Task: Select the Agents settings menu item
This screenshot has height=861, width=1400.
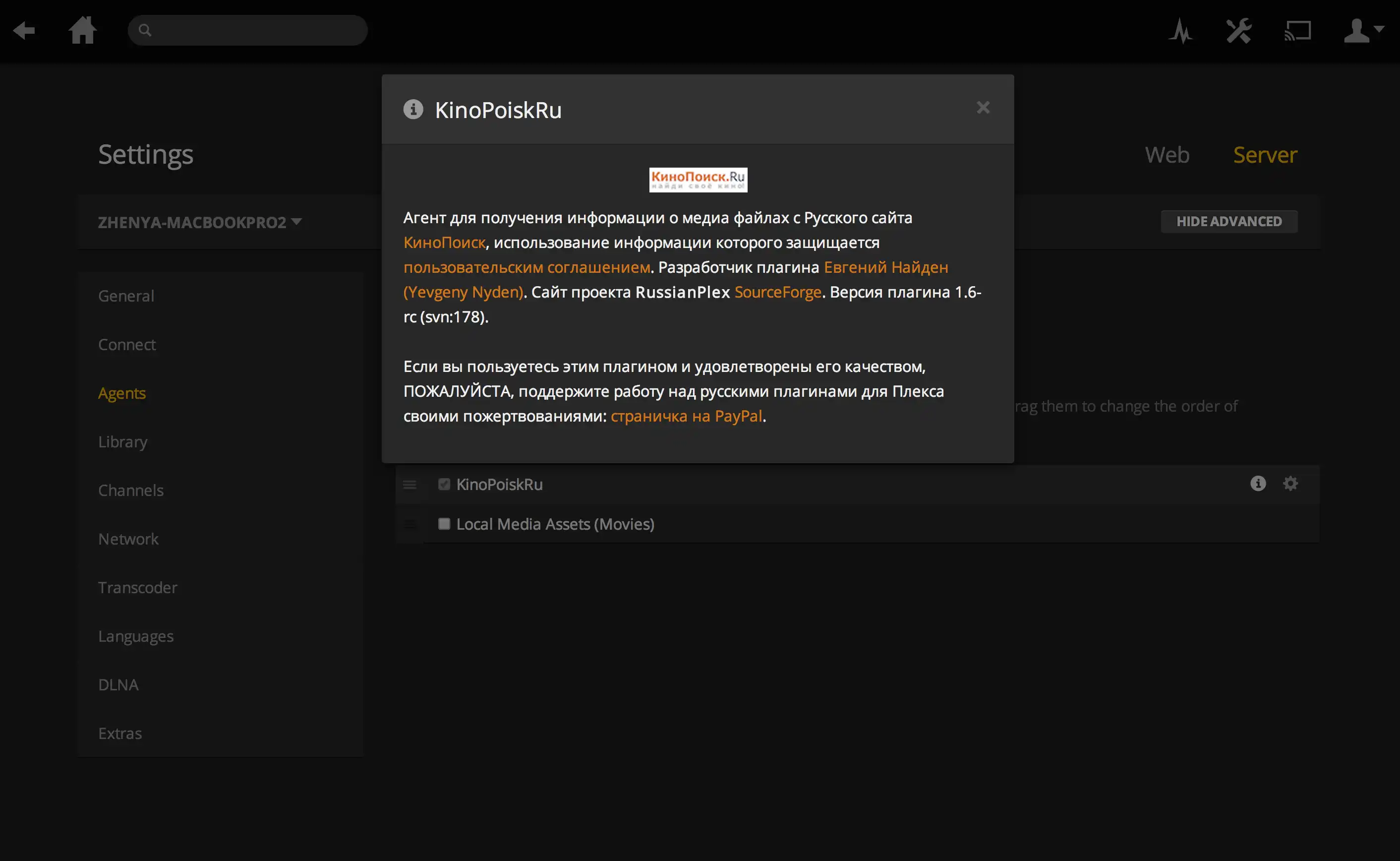Action: (x=122, y=392)
